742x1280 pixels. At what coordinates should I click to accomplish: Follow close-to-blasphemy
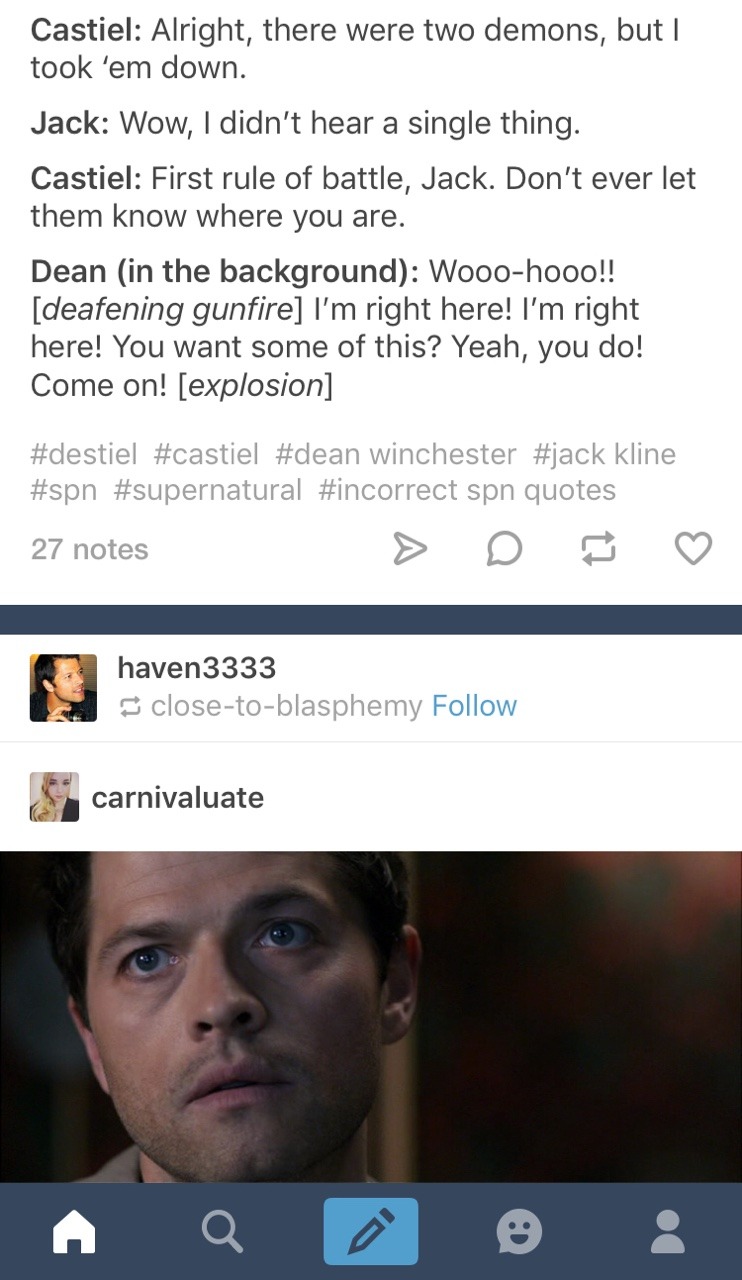click(x=474, y=706)
